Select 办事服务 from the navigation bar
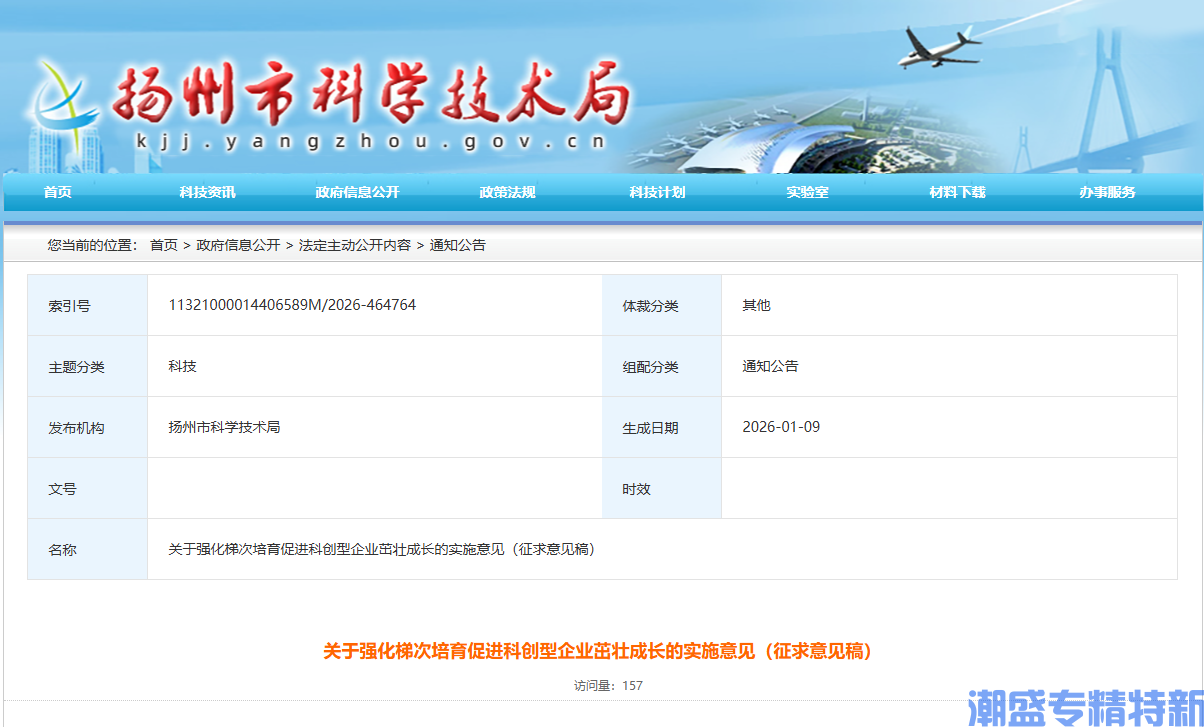This screenshot has width=1204, height=727. point(1106,193)
